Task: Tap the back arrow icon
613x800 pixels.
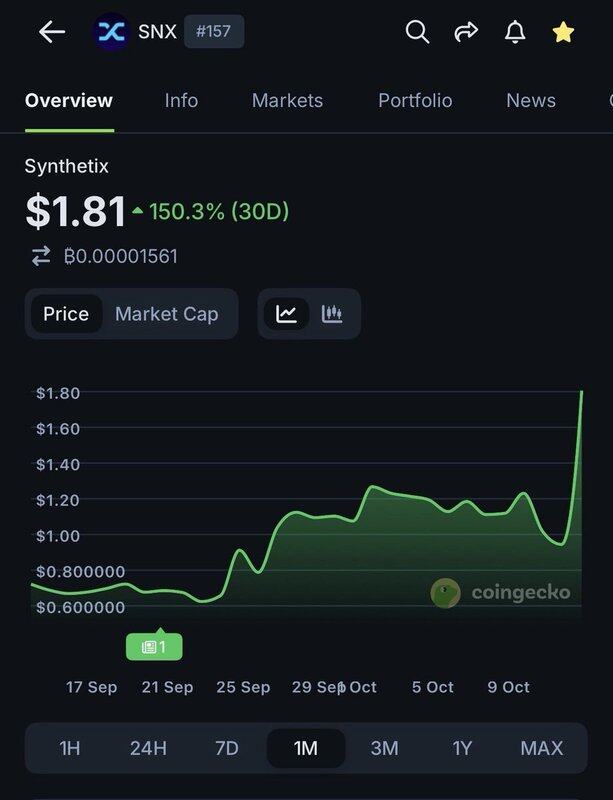Action: point(51,32)
